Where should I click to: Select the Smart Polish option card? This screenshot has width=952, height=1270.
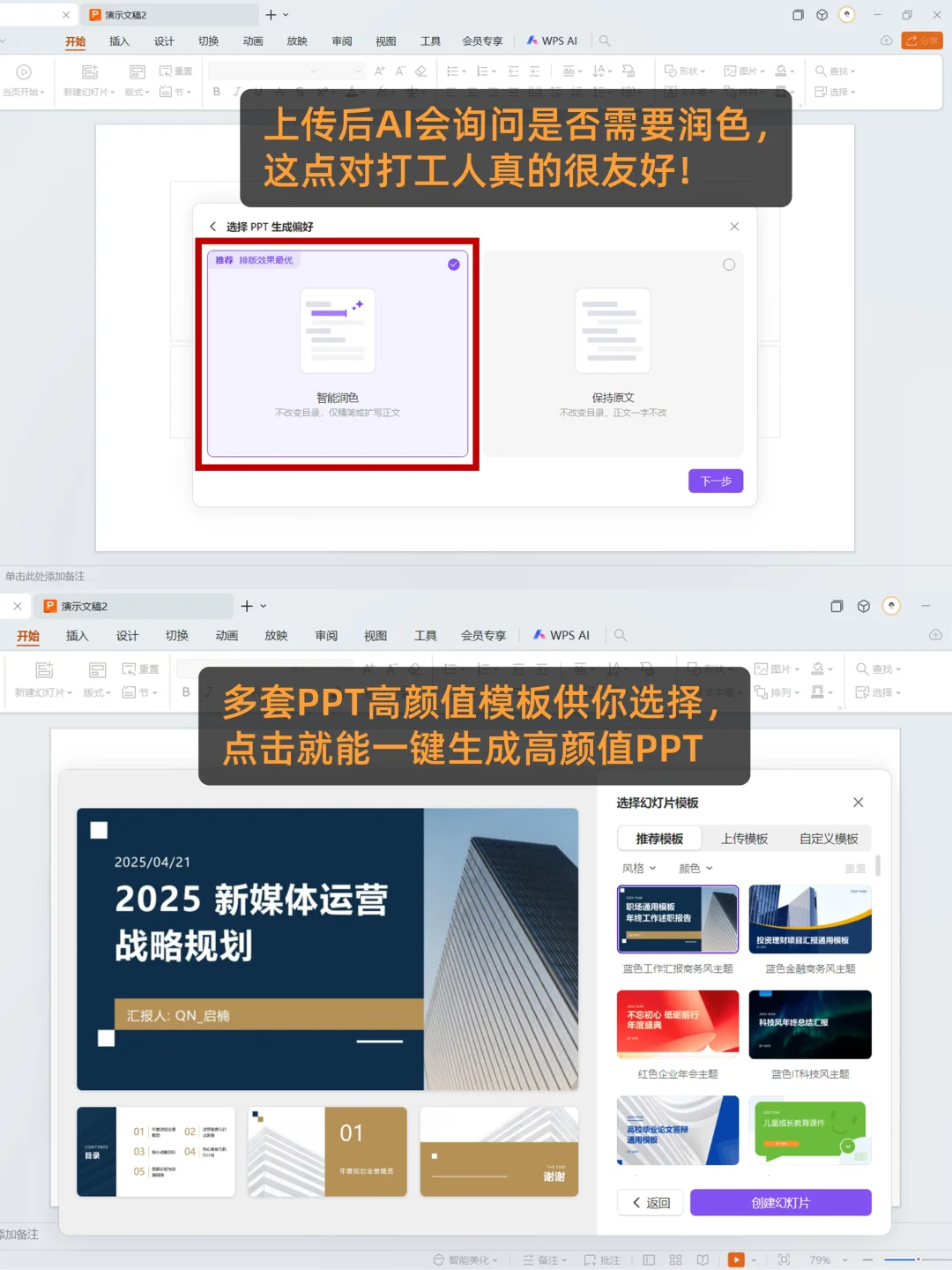(x=338, y=354)
